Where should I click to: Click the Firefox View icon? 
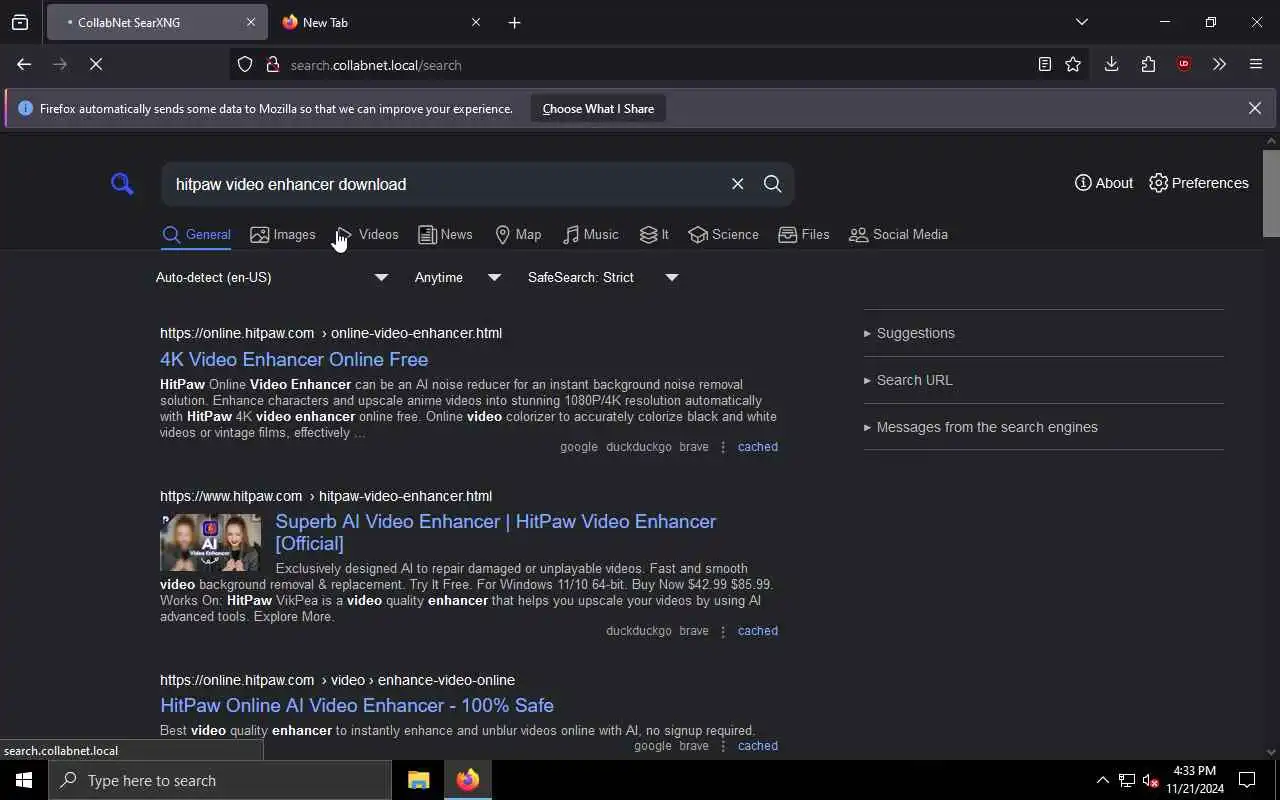20,22
